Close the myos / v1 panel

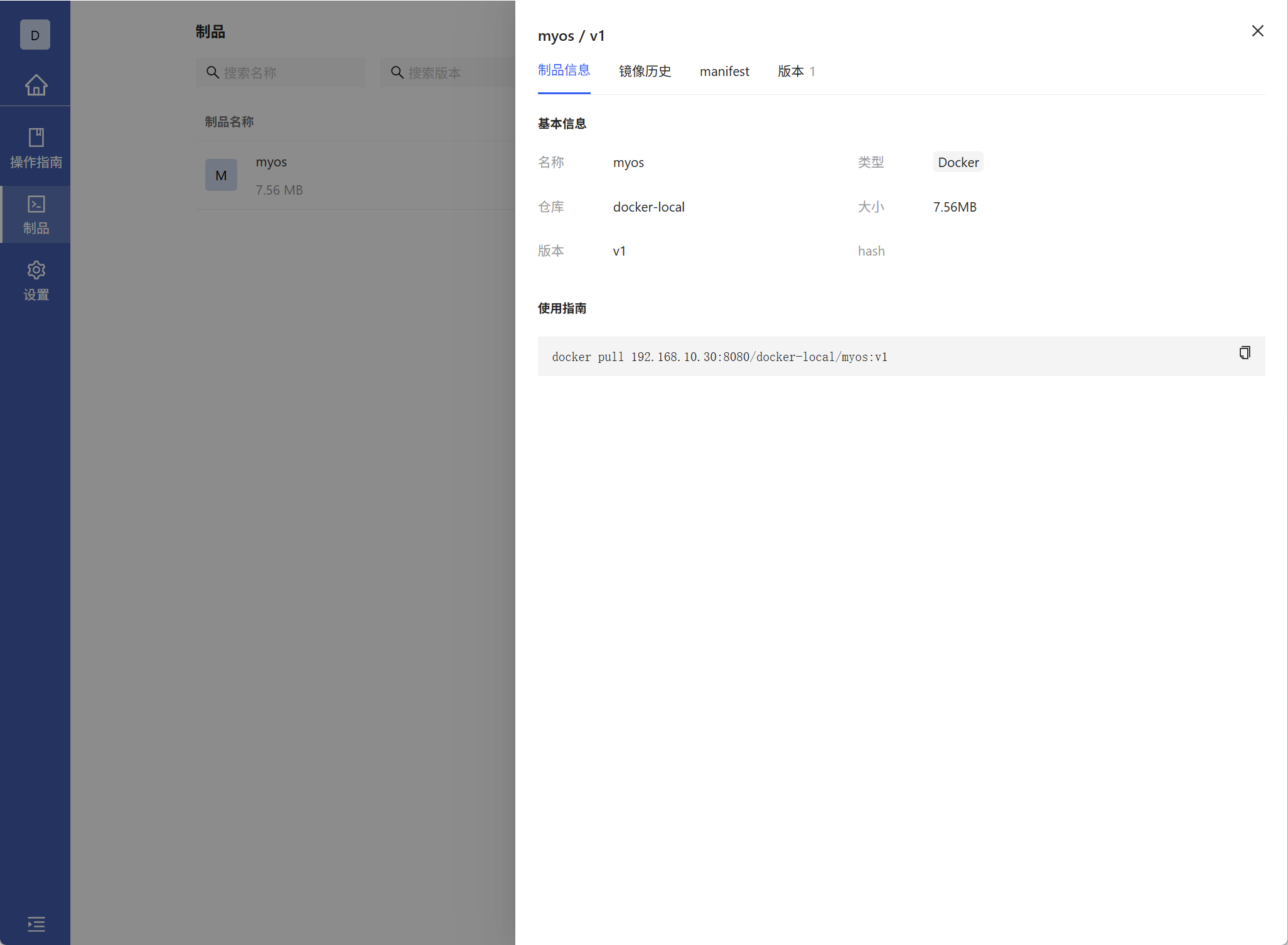tap(1257, 31)
